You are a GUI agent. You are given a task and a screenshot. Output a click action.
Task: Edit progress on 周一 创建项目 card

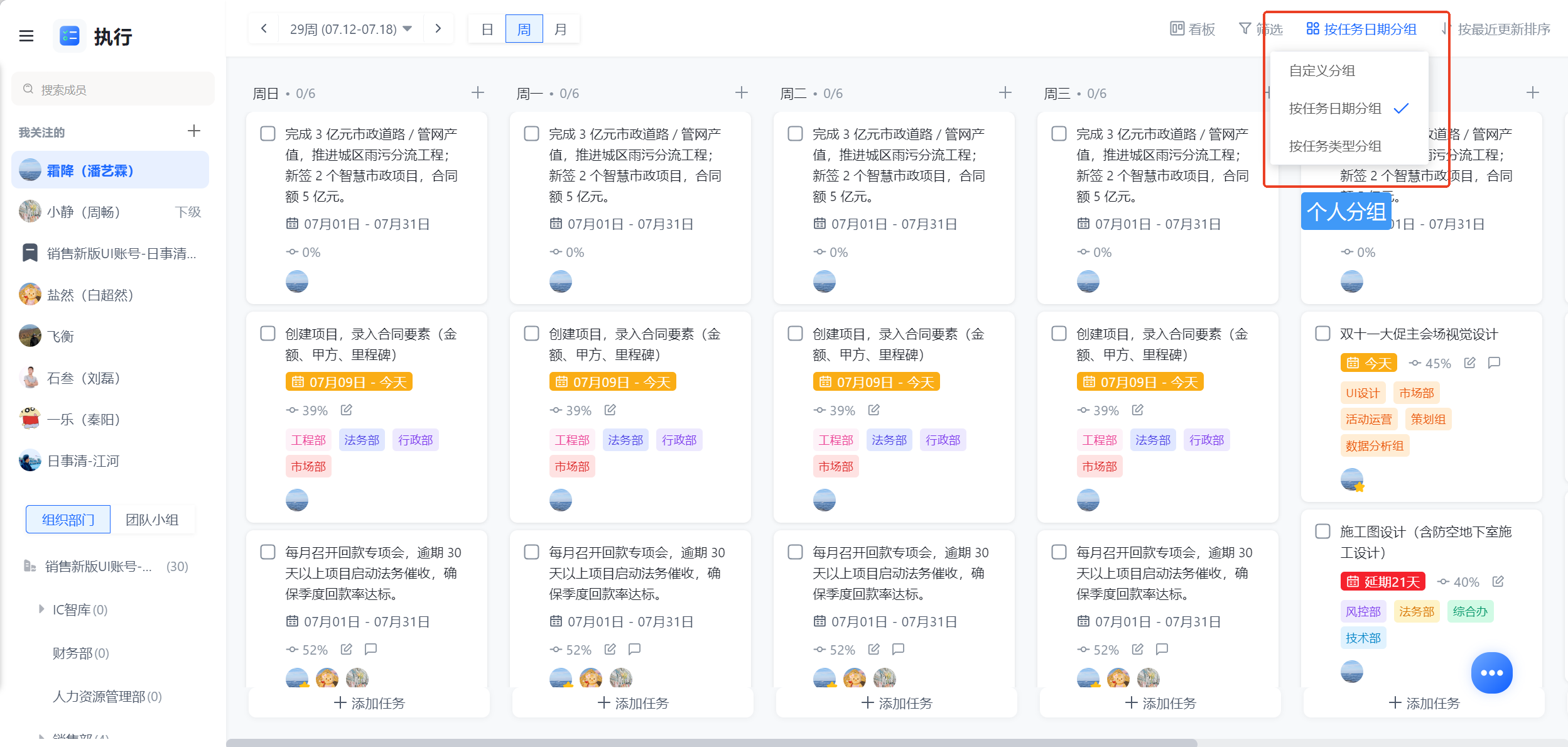610,410
